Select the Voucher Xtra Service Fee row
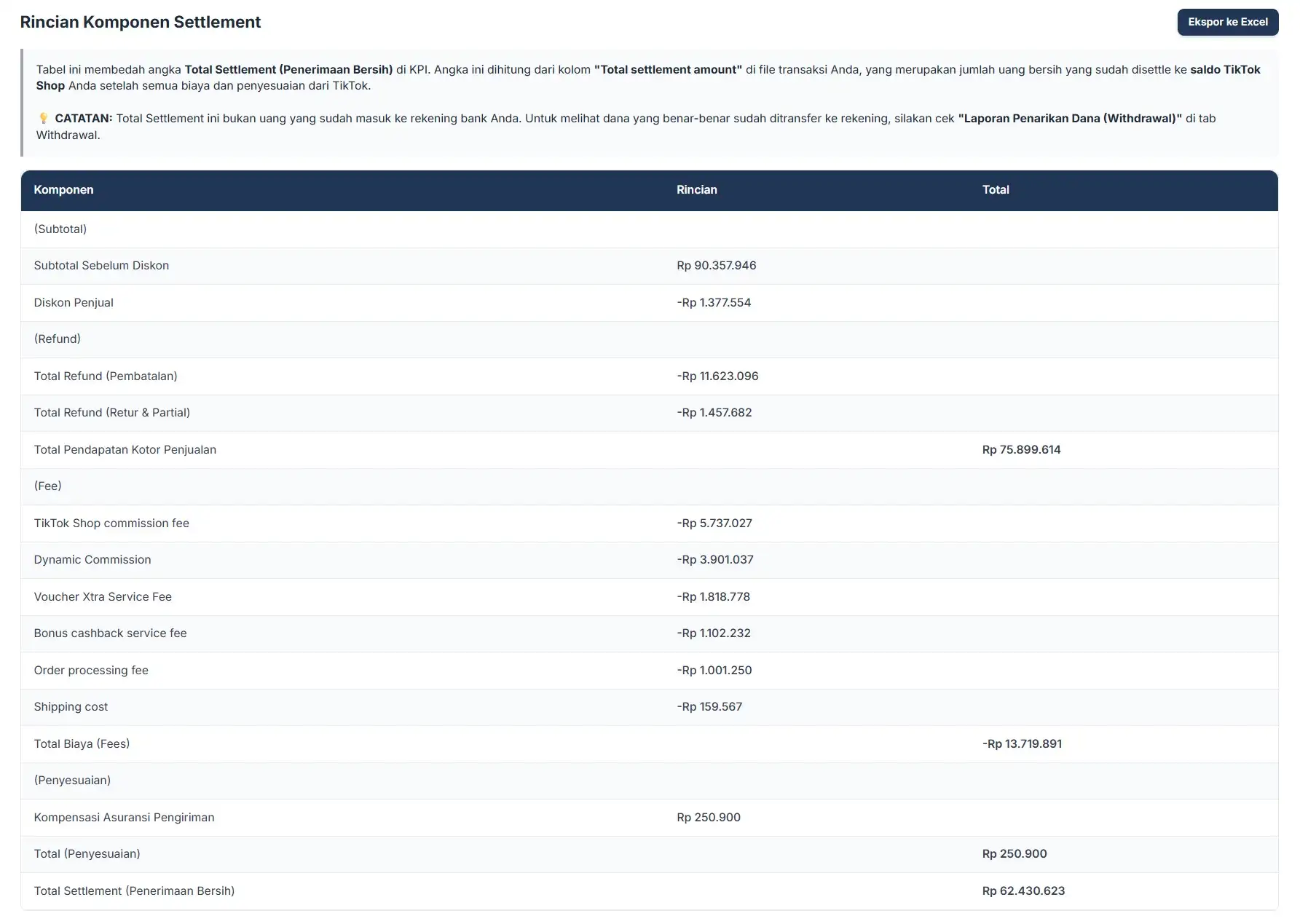Image resolution: width=1300 pixels, height=924 pixels. (103, 596)
